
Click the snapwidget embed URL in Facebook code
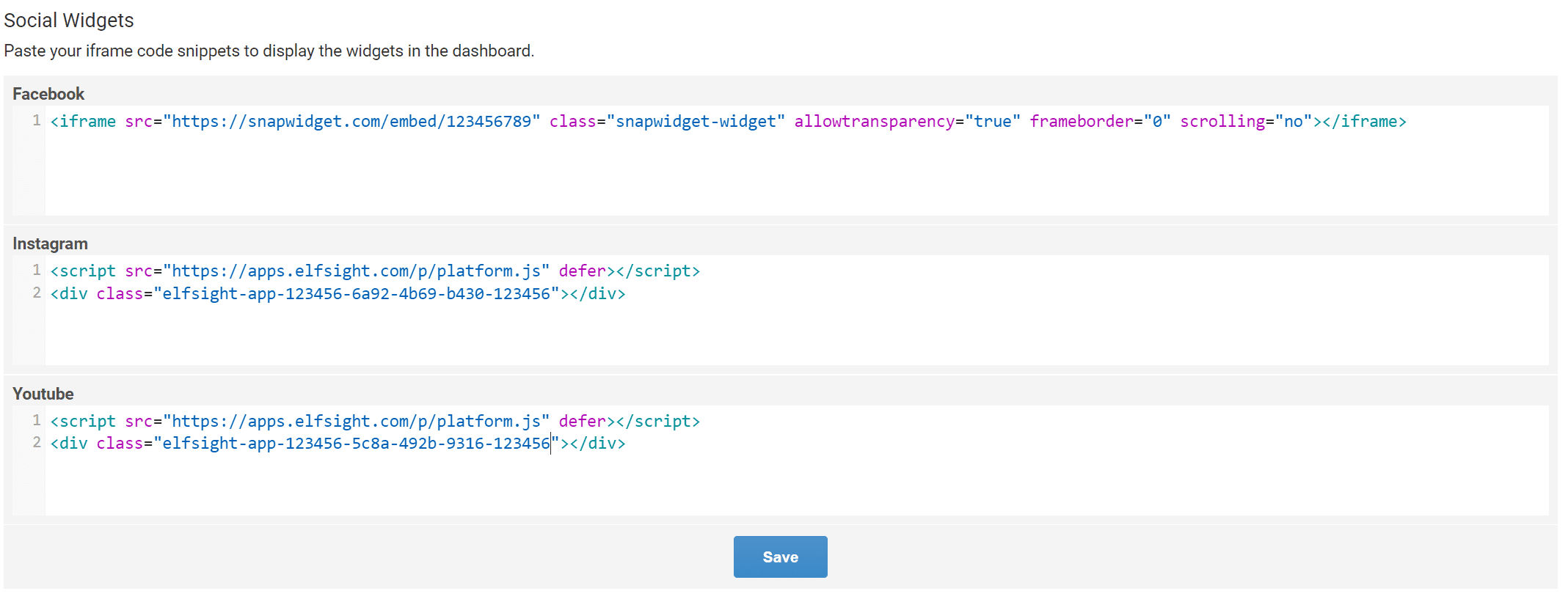point(355,122)
